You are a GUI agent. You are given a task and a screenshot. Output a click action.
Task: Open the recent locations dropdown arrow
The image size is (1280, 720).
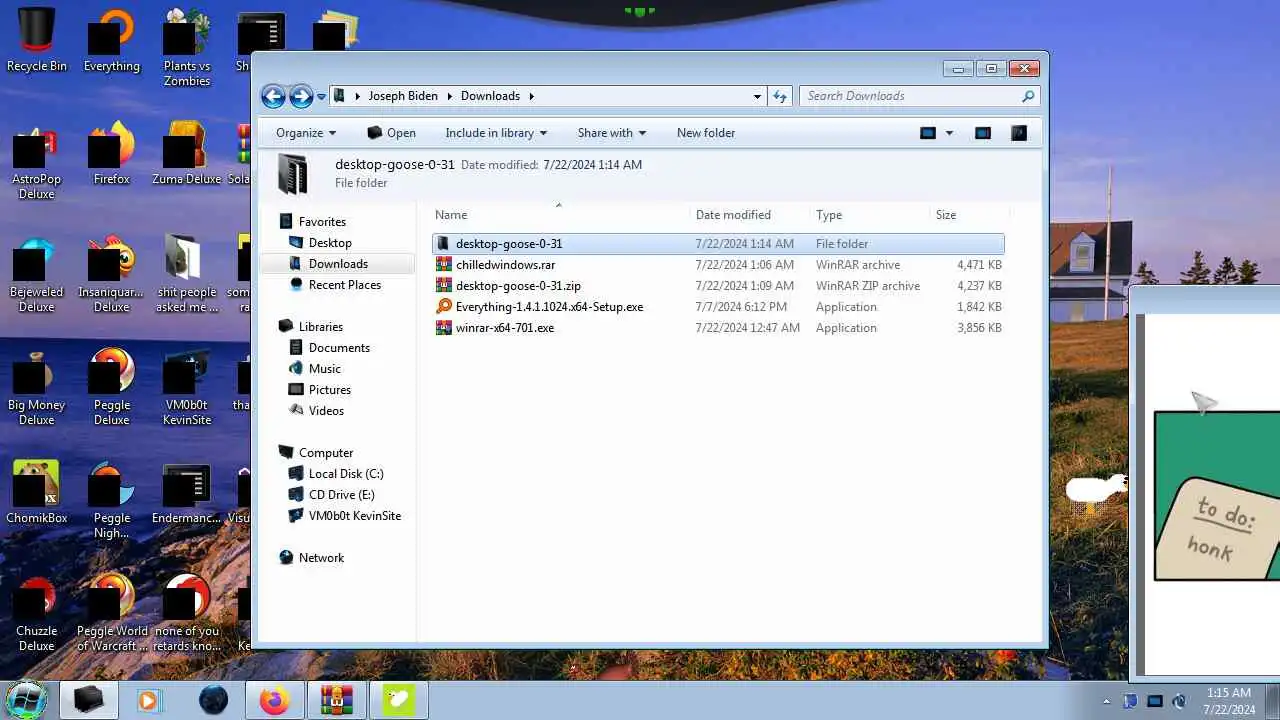tap(321, 97)
